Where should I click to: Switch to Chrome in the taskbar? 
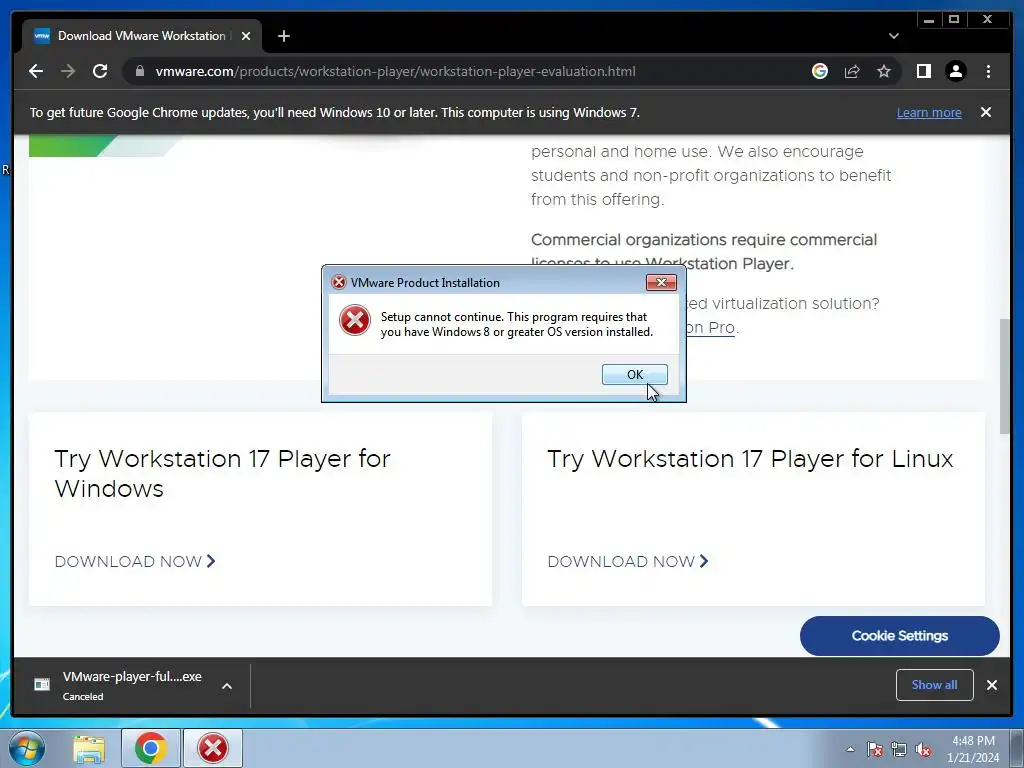point(151,748)
